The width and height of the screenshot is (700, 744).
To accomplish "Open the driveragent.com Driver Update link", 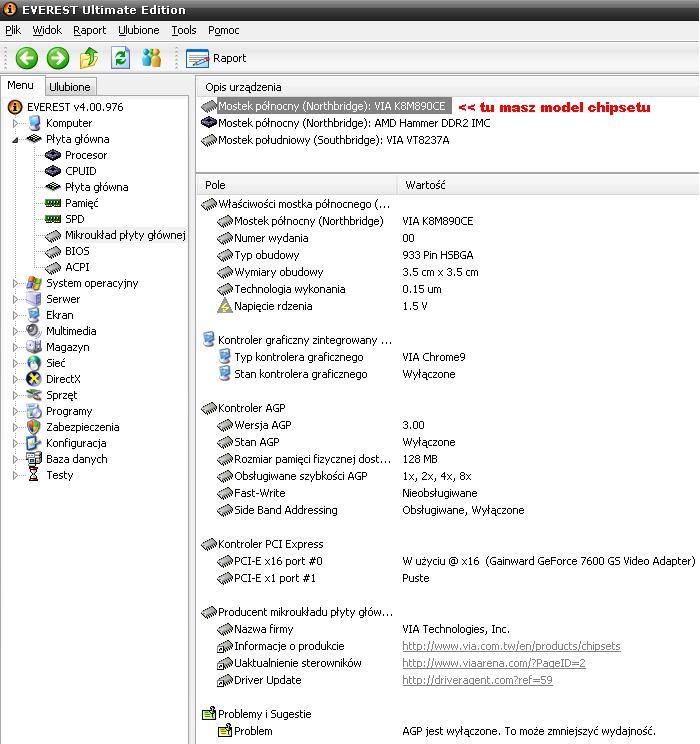I will click(477, 680).
